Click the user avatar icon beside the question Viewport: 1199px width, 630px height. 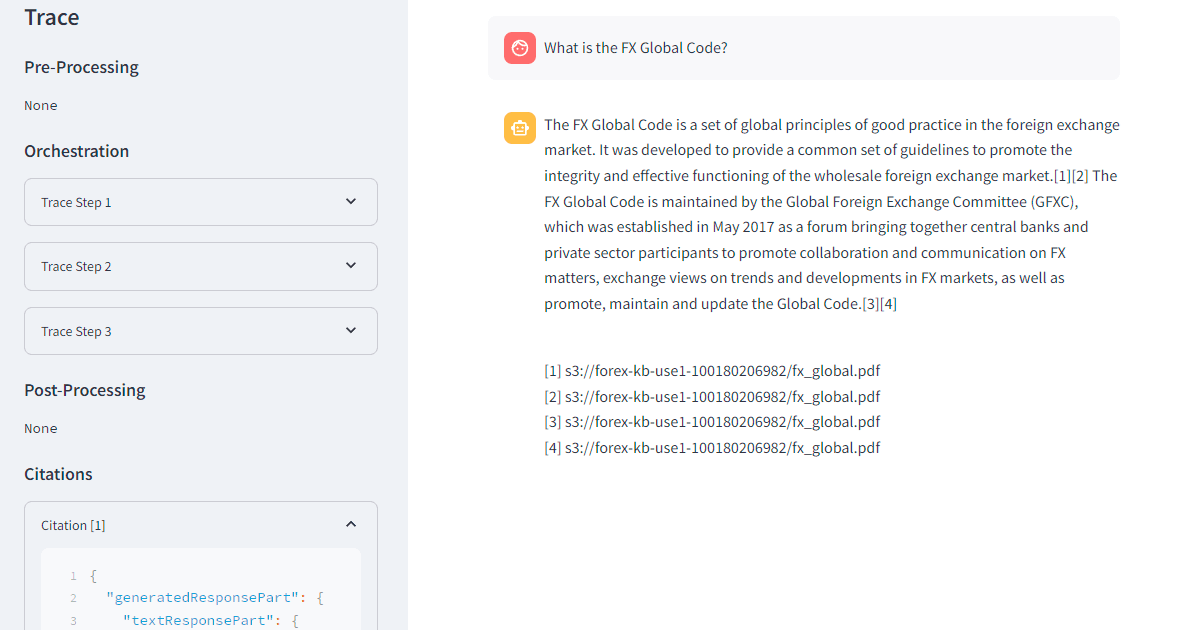coord(519,48)
